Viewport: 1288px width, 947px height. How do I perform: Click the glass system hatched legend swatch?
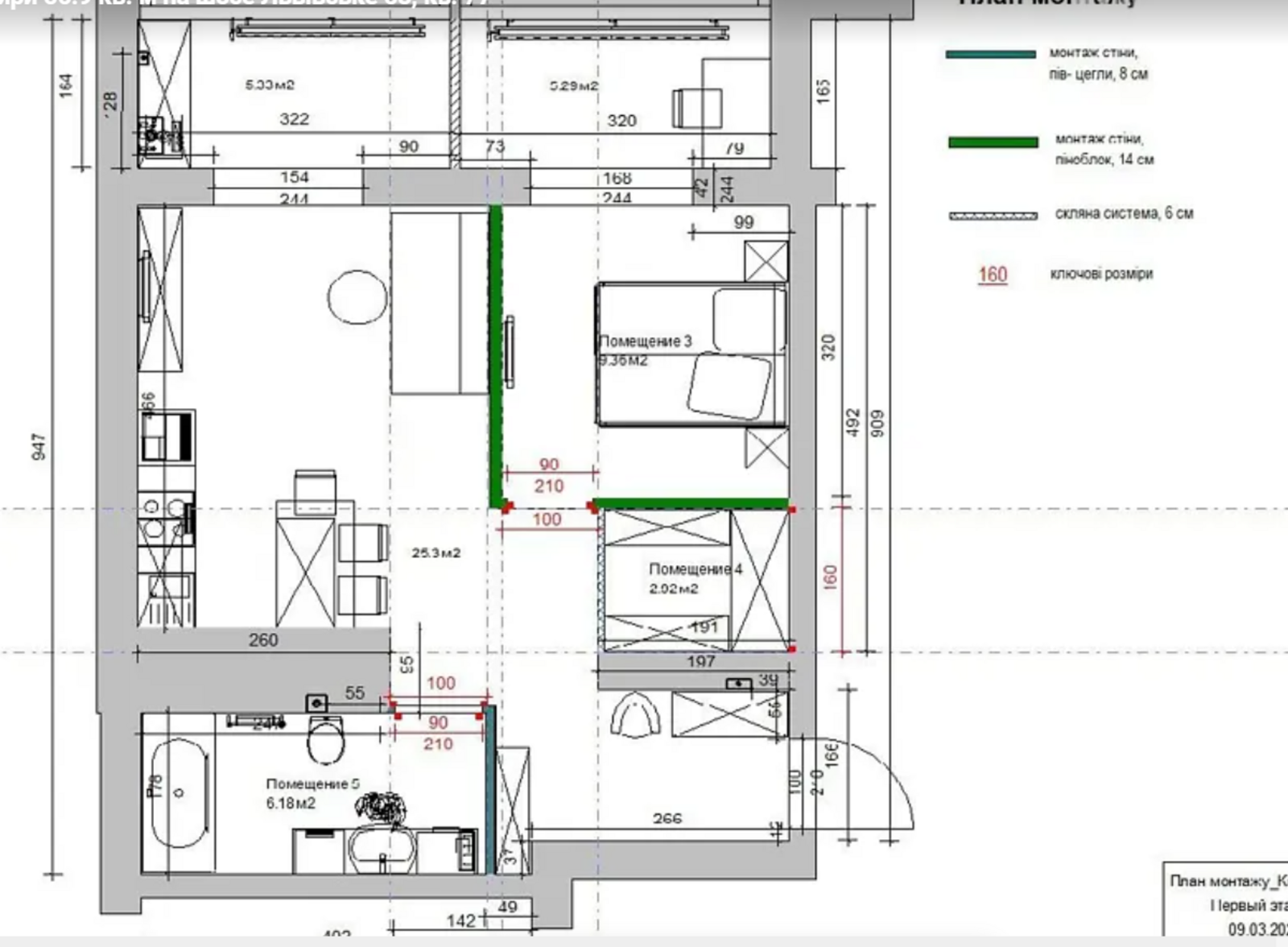(993, 216)
